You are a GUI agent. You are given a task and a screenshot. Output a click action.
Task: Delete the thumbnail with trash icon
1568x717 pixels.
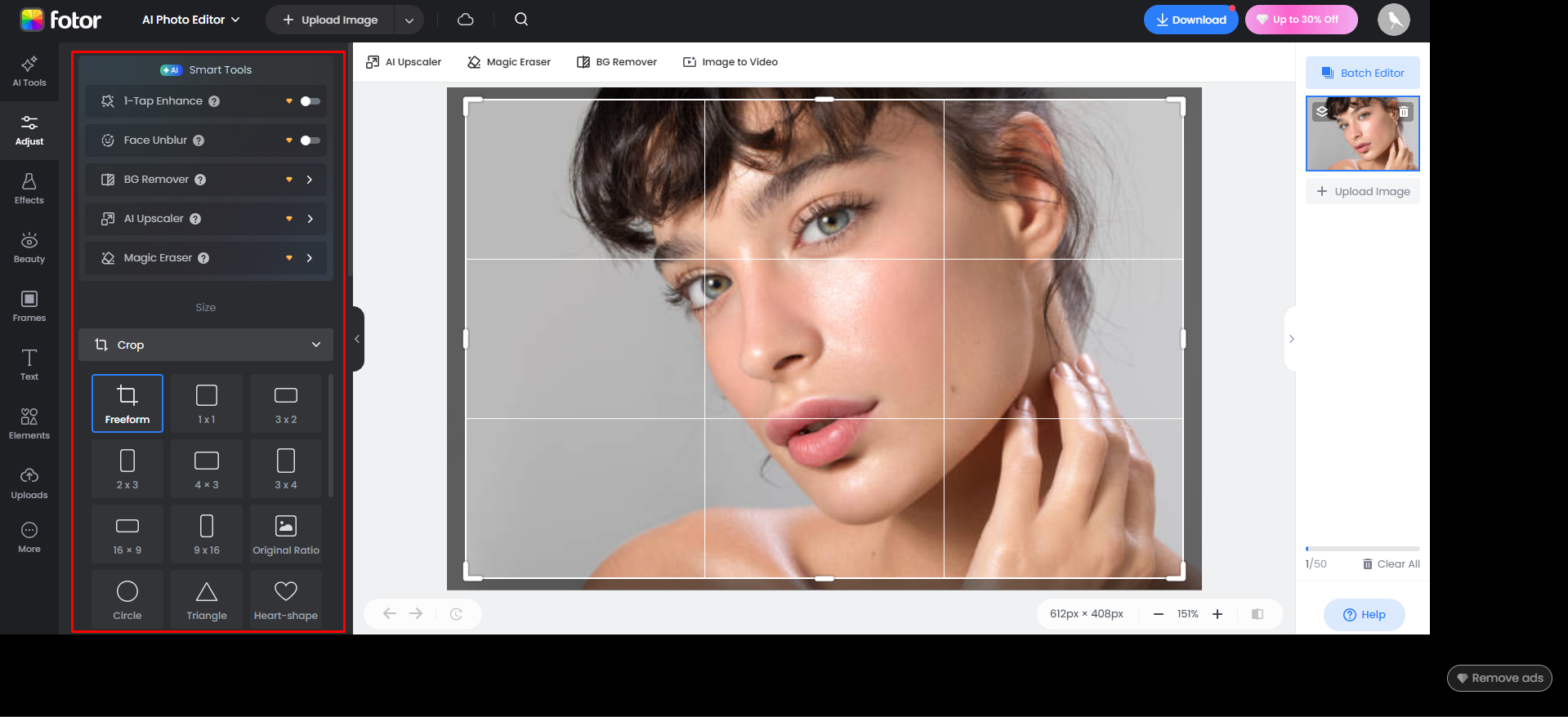point(1404,112)
